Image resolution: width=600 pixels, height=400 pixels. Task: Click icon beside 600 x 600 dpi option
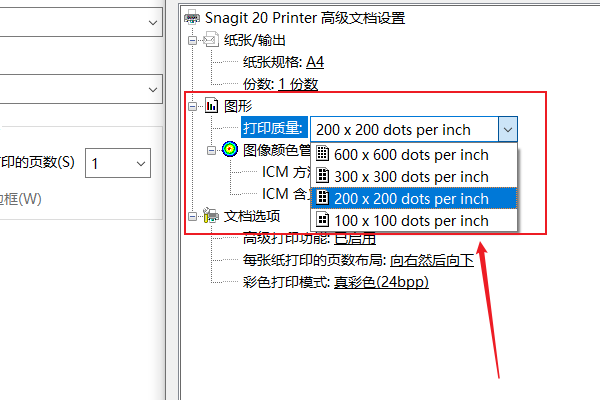click(x=323, y=154)
